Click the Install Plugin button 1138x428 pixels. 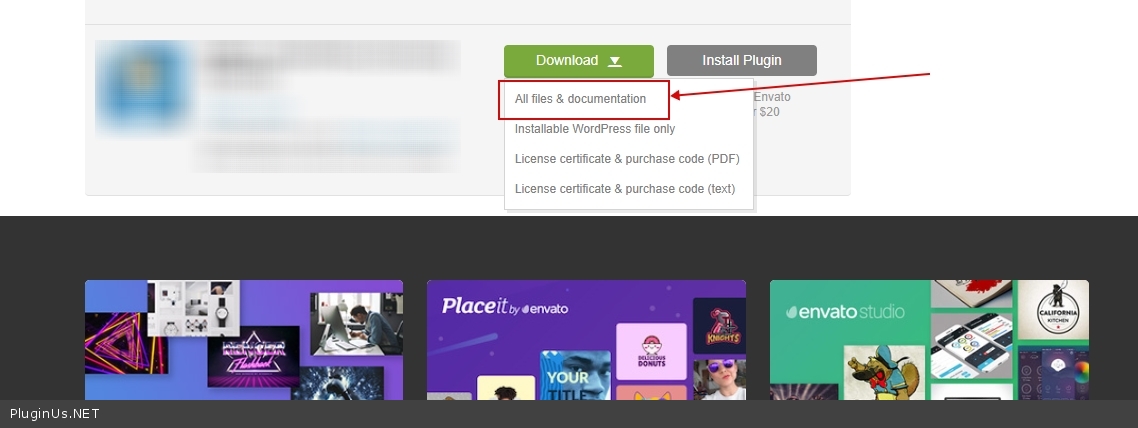(741, 61)
